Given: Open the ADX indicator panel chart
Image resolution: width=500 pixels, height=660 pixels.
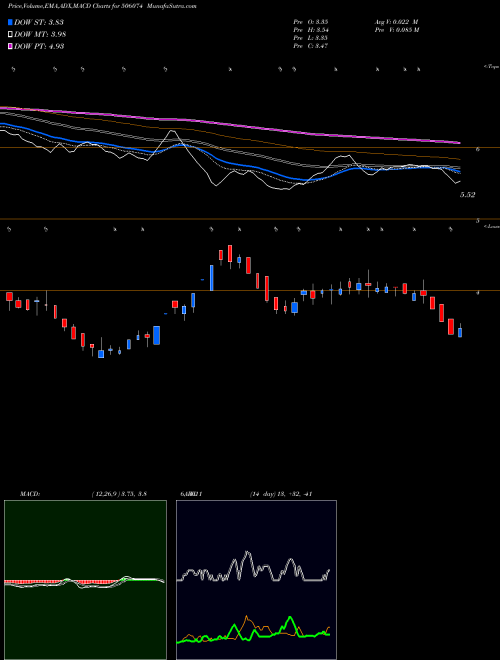Looking at the screenshot, I should 256,580.
